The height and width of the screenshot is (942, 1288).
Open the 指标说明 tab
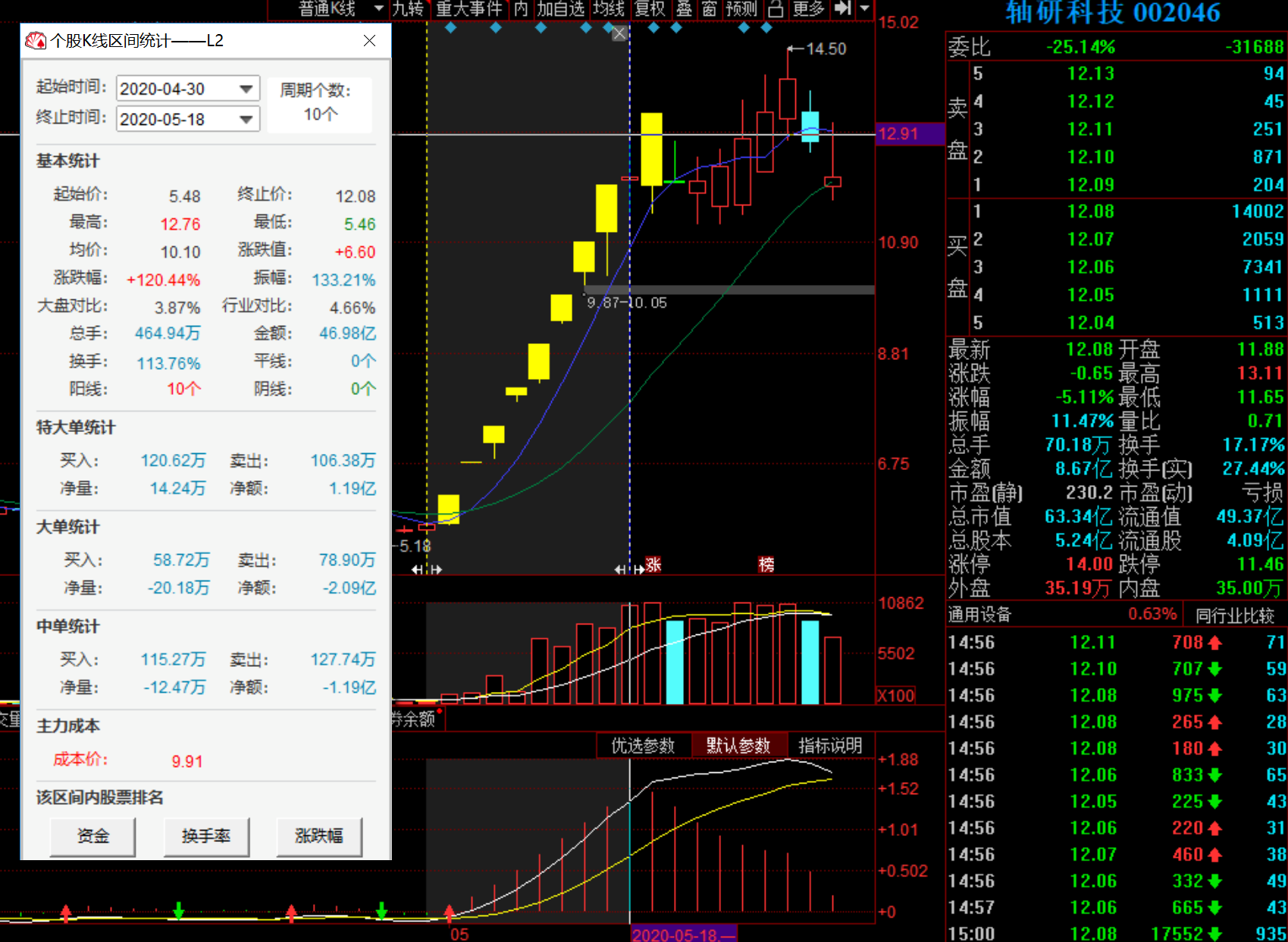coord(831,746)
